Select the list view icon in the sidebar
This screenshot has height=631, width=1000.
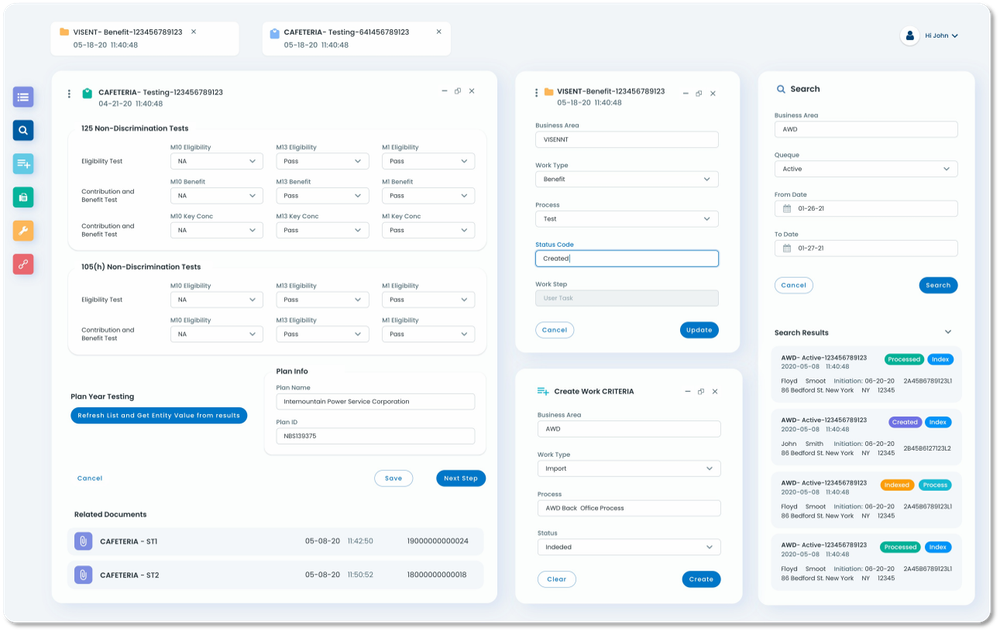point(22,96)
